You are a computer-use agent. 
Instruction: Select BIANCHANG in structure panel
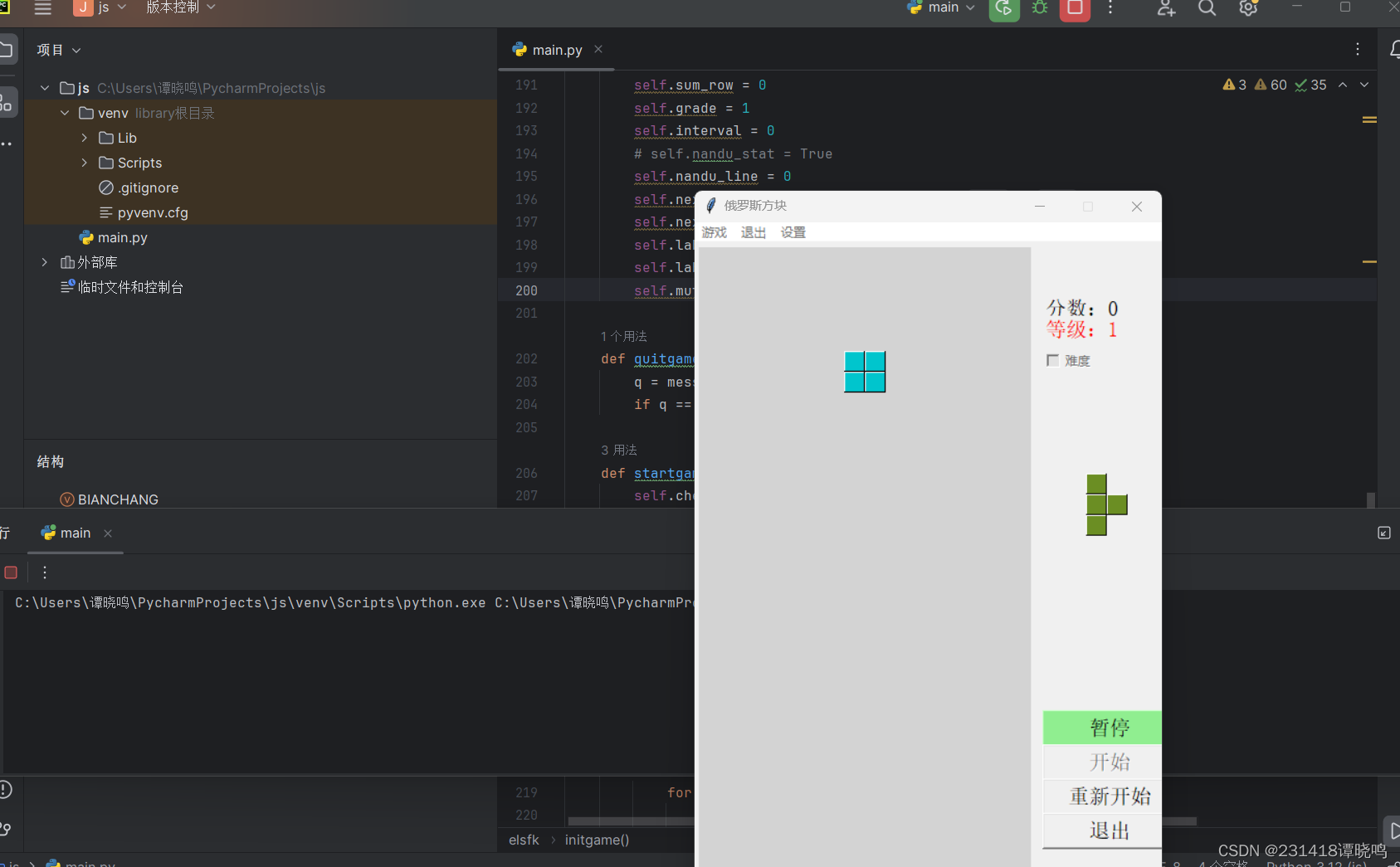(x=109, y=499)
